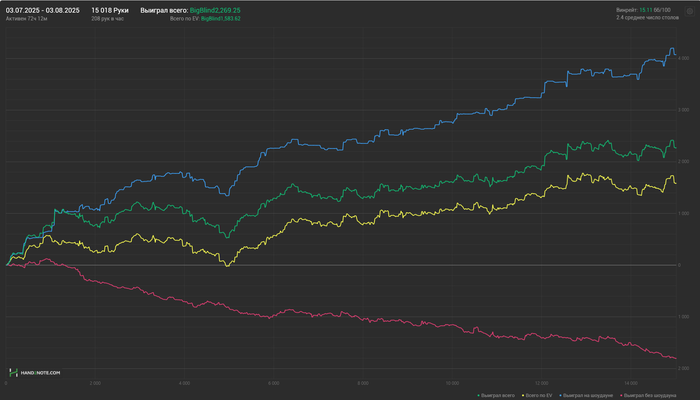Click the winrate value 15.11
The height and width of the screenshot is (400, 700).
(x=646, y=10)
